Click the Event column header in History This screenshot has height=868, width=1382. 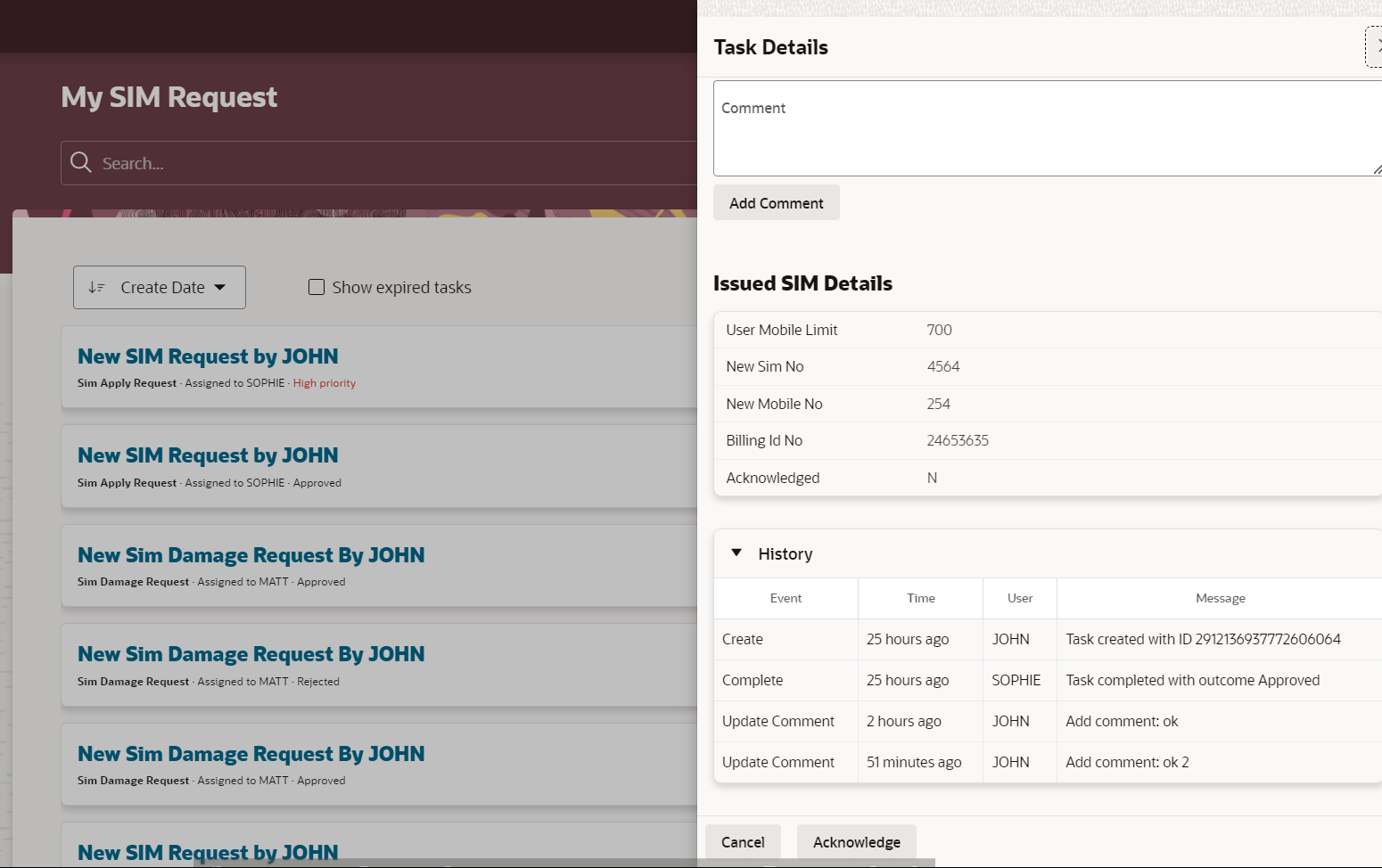click(786, 598)
